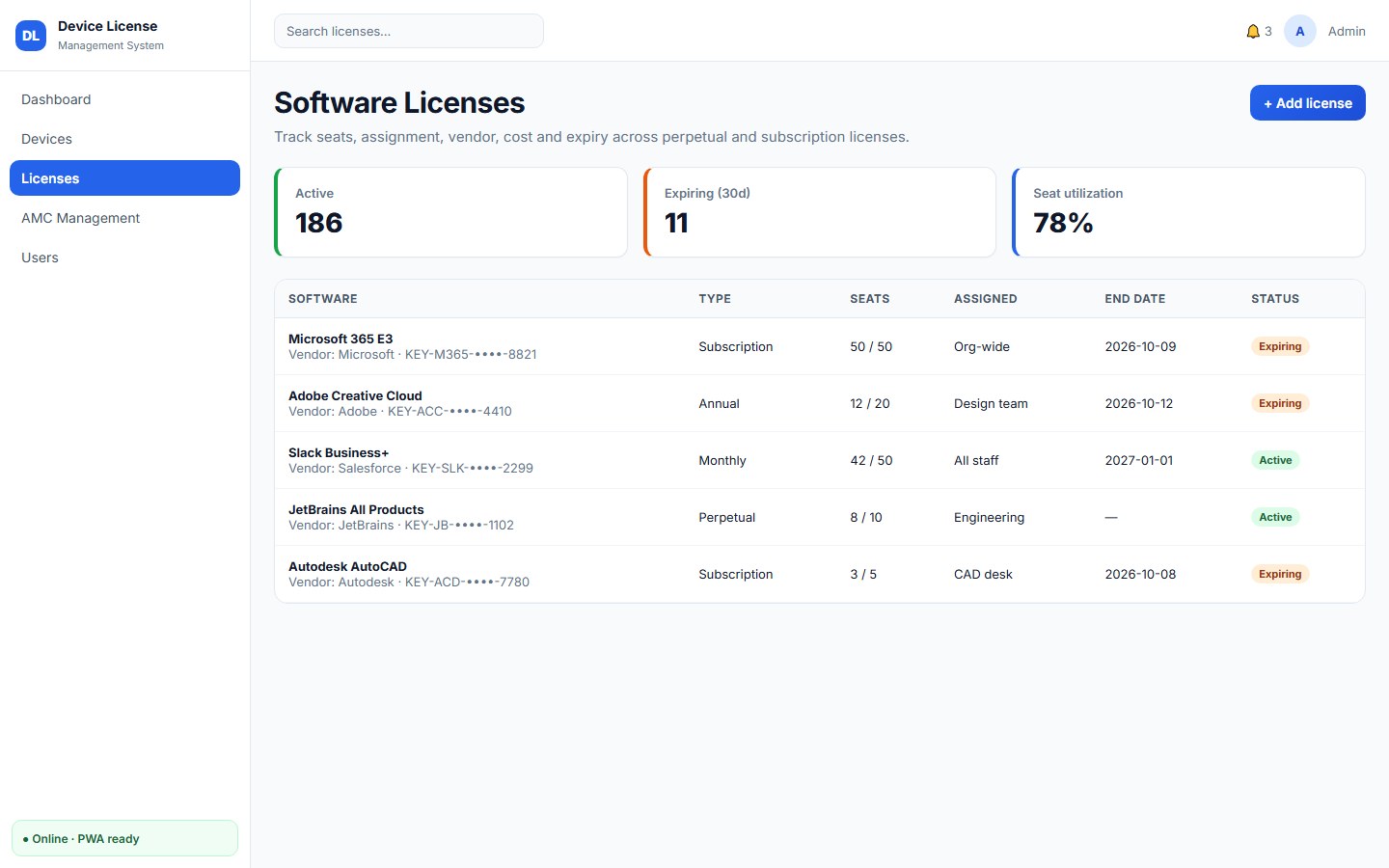This screenshot has width=1389, height=868.
Task: Click the Admin avatar circle
Action: pos(1300,31)
